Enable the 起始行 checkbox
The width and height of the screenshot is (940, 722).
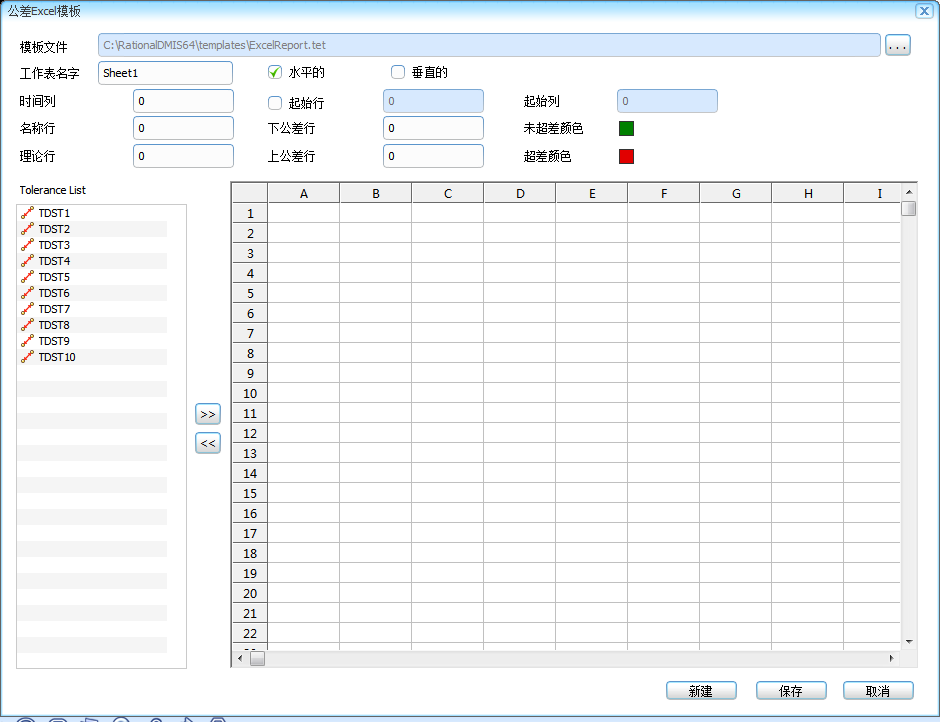pyautogui.click(x=274, y=100)
